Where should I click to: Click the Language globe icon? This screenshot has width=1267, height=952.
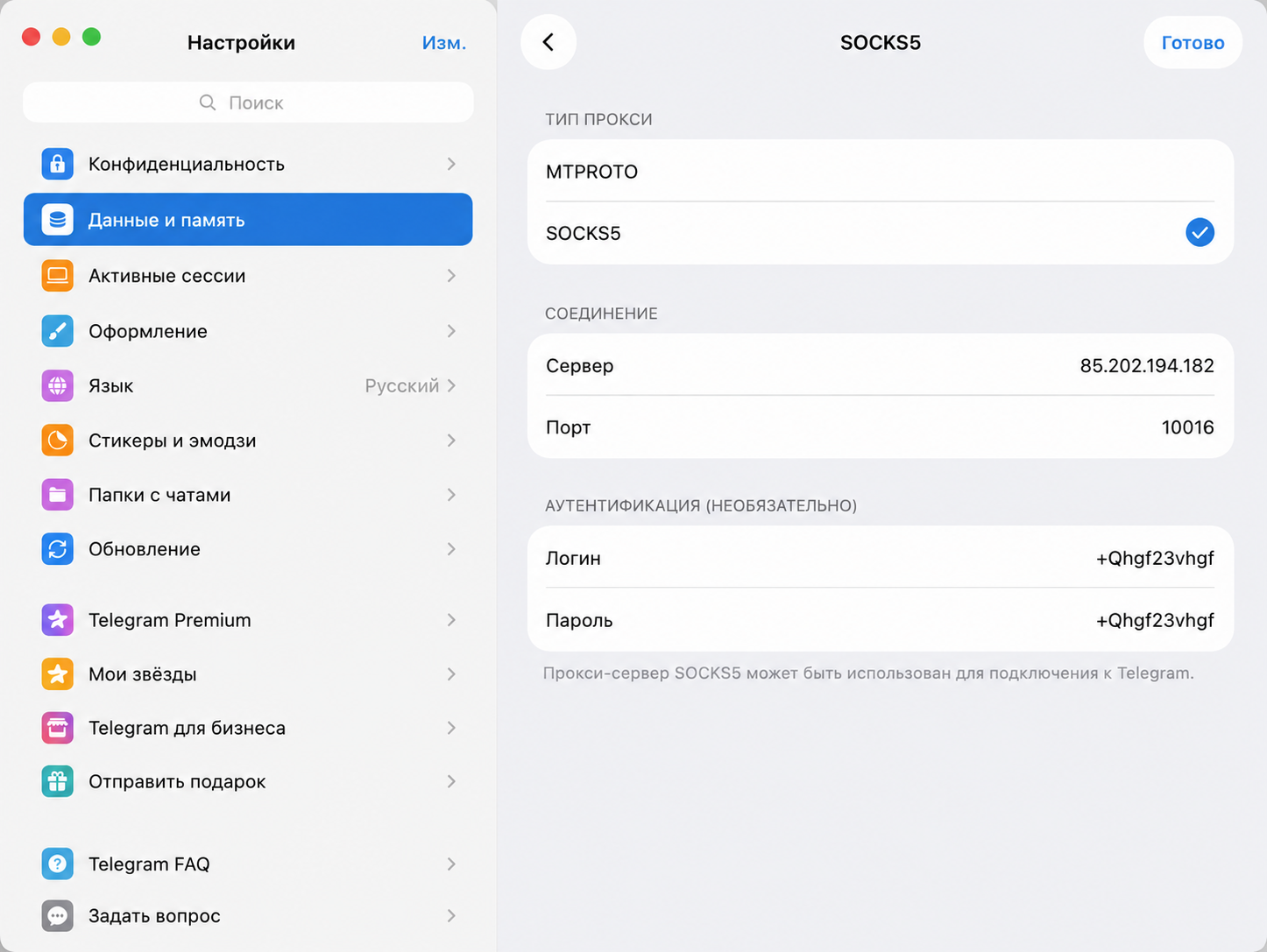(x=57, y=385)
